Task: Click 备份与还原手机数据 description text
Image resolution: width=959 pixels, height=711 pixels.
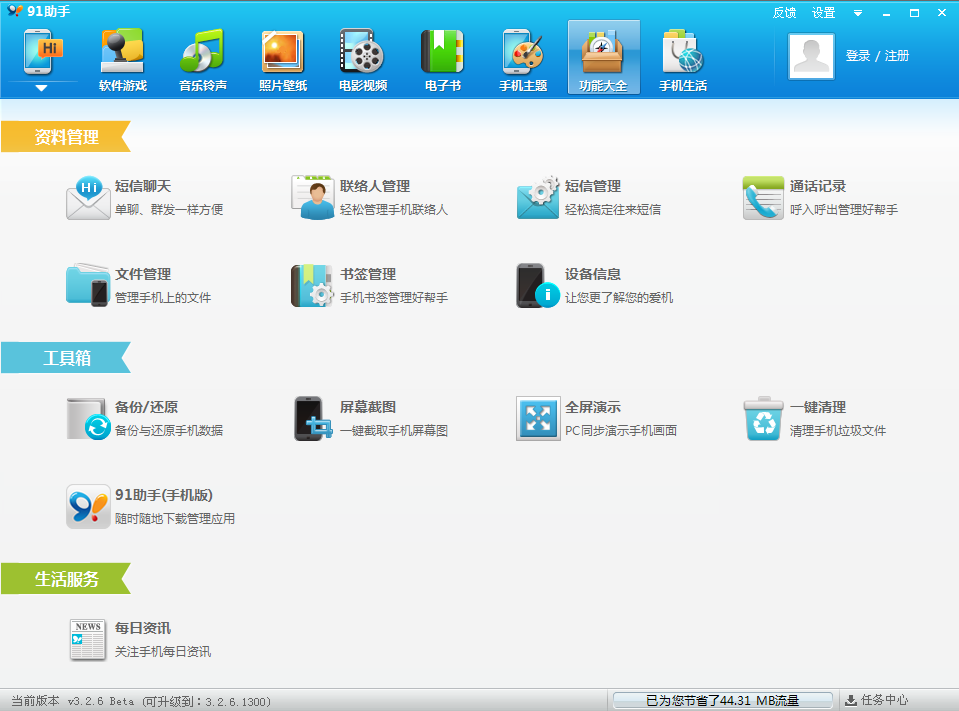Action: [169, 431]
